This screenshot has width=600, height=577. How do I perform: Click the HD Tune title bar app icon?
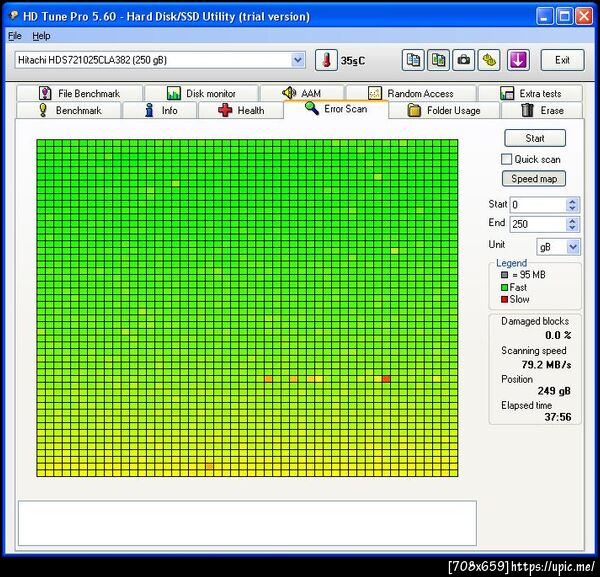click(x=13, y=16)
